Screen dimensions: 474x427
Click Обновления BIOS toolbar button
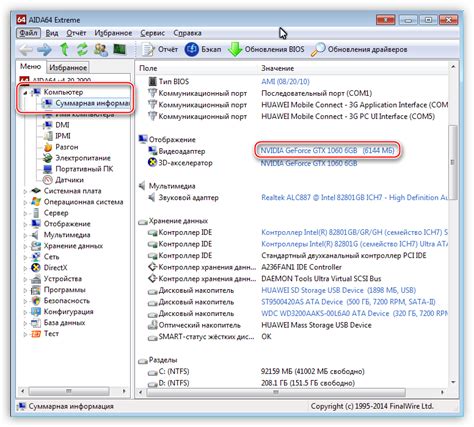[266, 50]
